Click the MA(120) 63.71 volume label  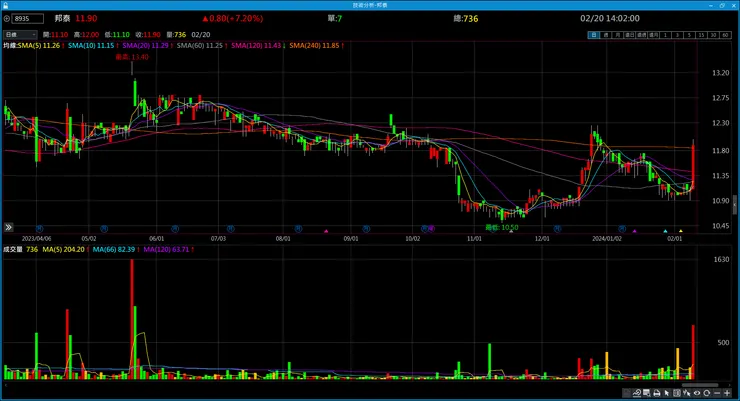pos(166,249)
